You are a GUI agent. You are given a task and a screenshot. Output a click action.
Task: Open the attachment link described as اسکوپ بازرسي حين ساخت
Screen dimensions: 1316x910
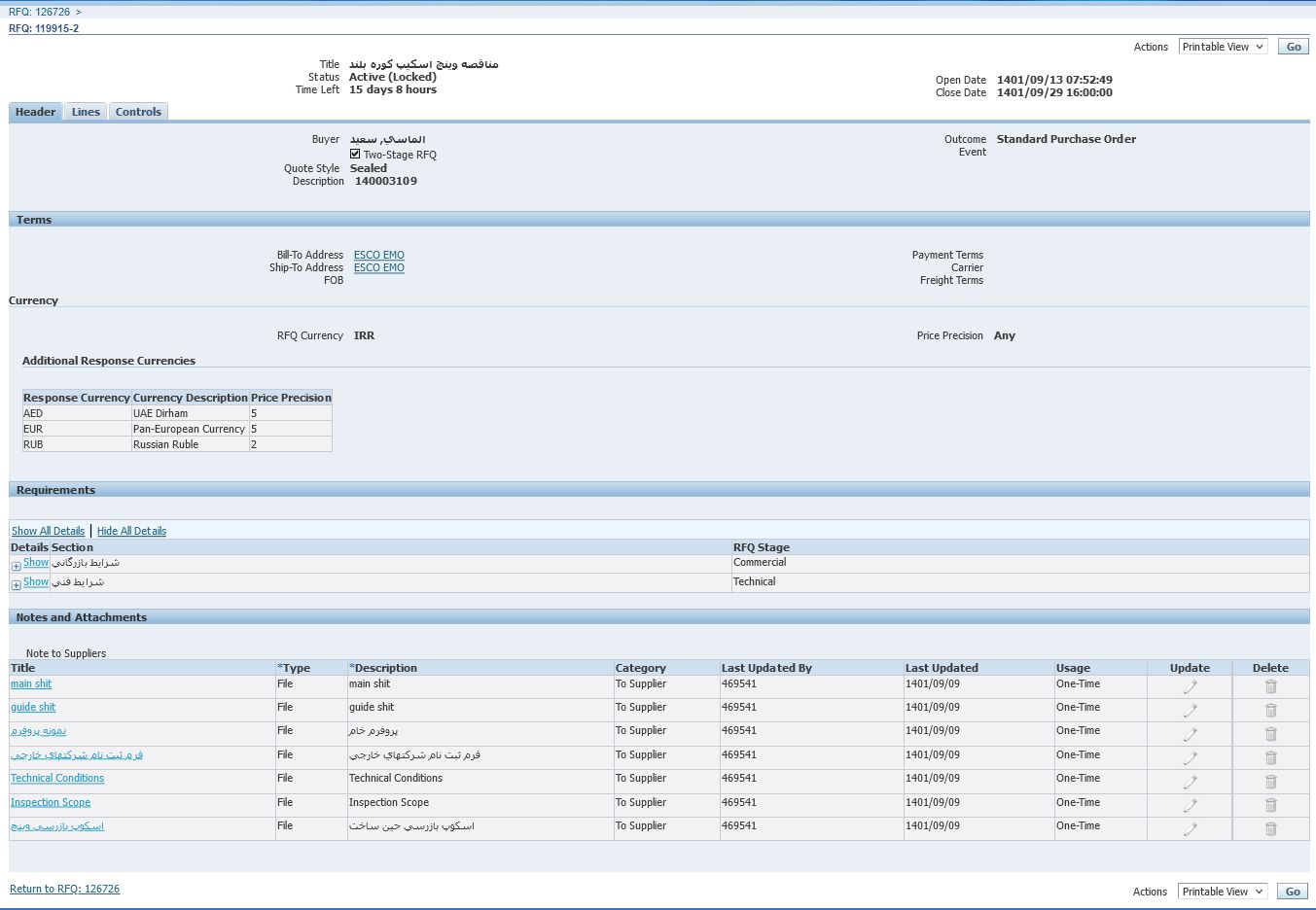(x=57, y=826)
